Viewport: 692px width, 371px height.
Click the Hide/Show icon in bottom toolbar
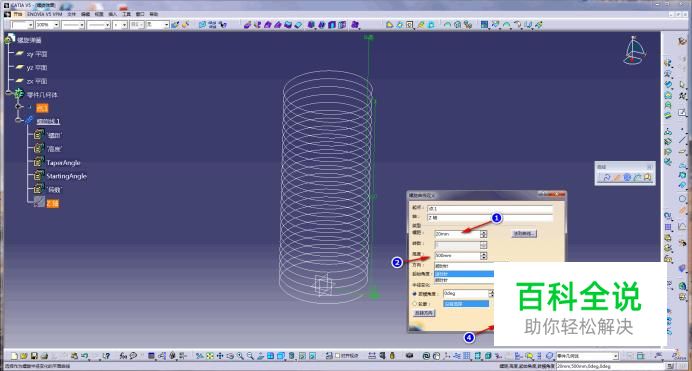[302, 356]
